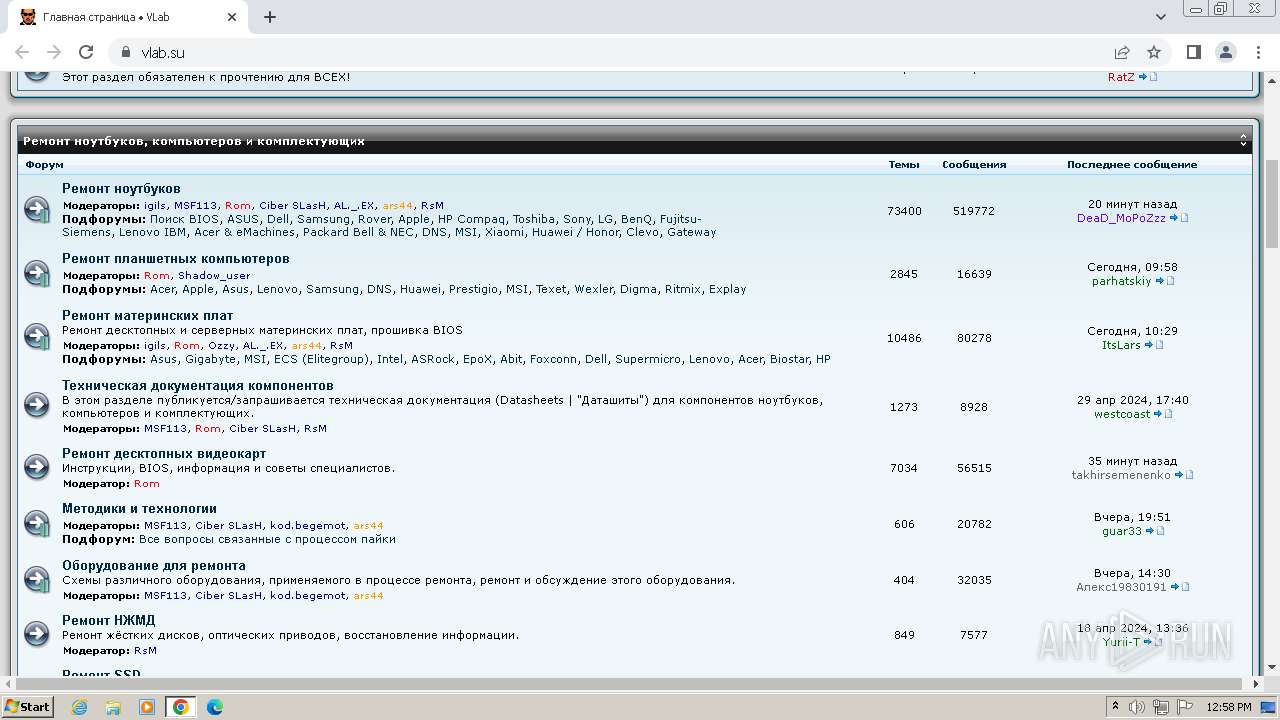This screenshot has width=1280, height=720.
Task: Open the Ремонт ноутбуков forum status icon
Action: pos(37,210)
